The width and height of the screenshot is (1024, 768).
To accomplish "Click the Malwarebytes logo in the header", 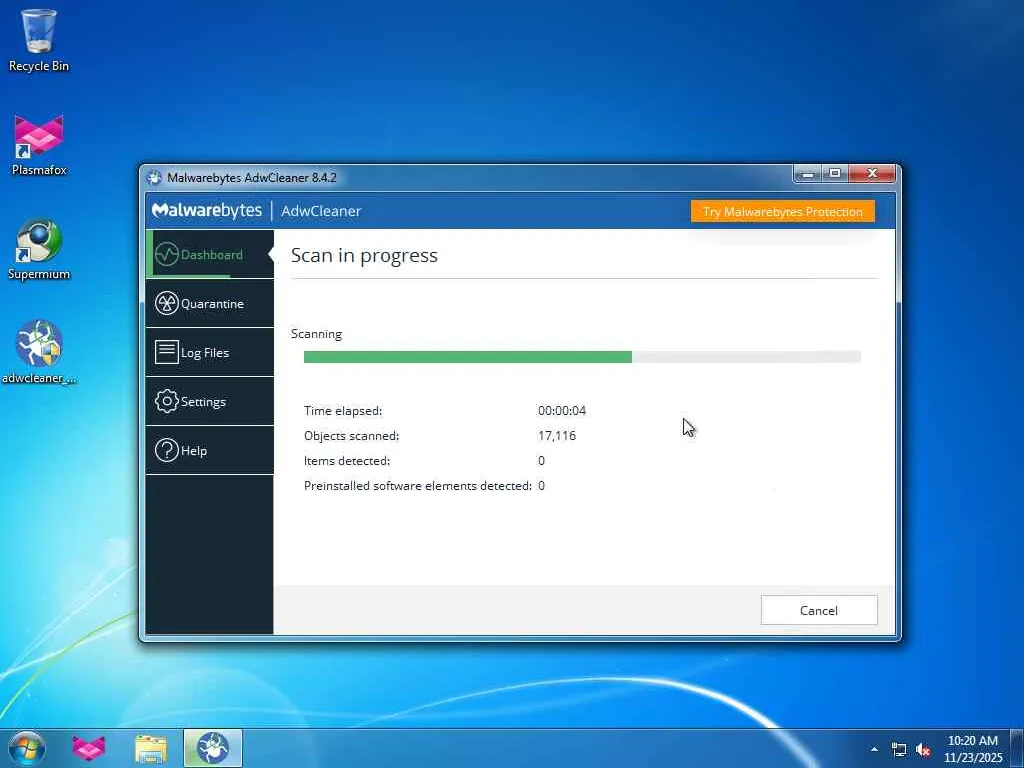I will (206, 210).
